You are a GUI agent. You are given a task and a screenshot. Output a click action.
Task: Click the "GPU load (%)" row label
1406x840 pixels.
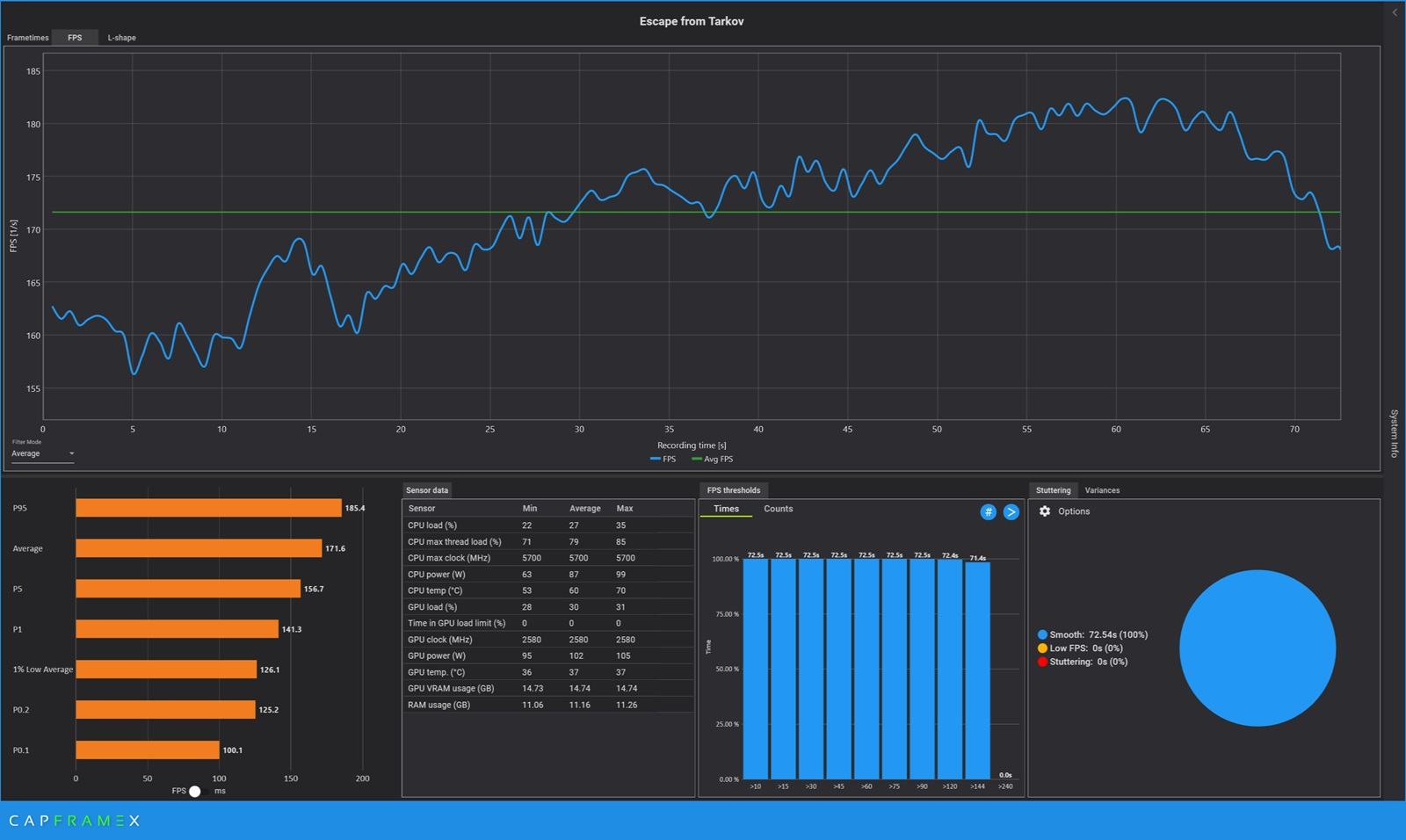point(432,607)
